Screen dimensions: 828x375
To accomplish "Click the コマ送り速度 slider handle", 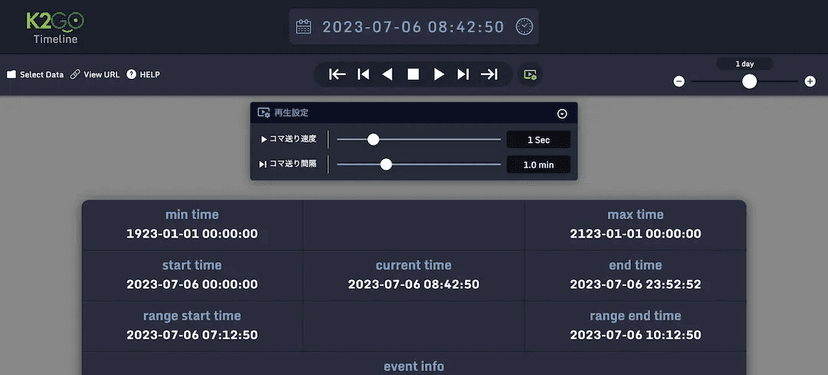I will [373, 139].
